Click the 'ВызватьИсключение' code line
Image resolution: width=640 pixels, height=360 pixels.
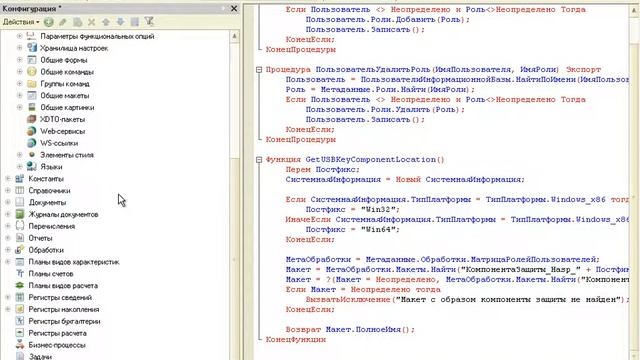tap(468, 299)
